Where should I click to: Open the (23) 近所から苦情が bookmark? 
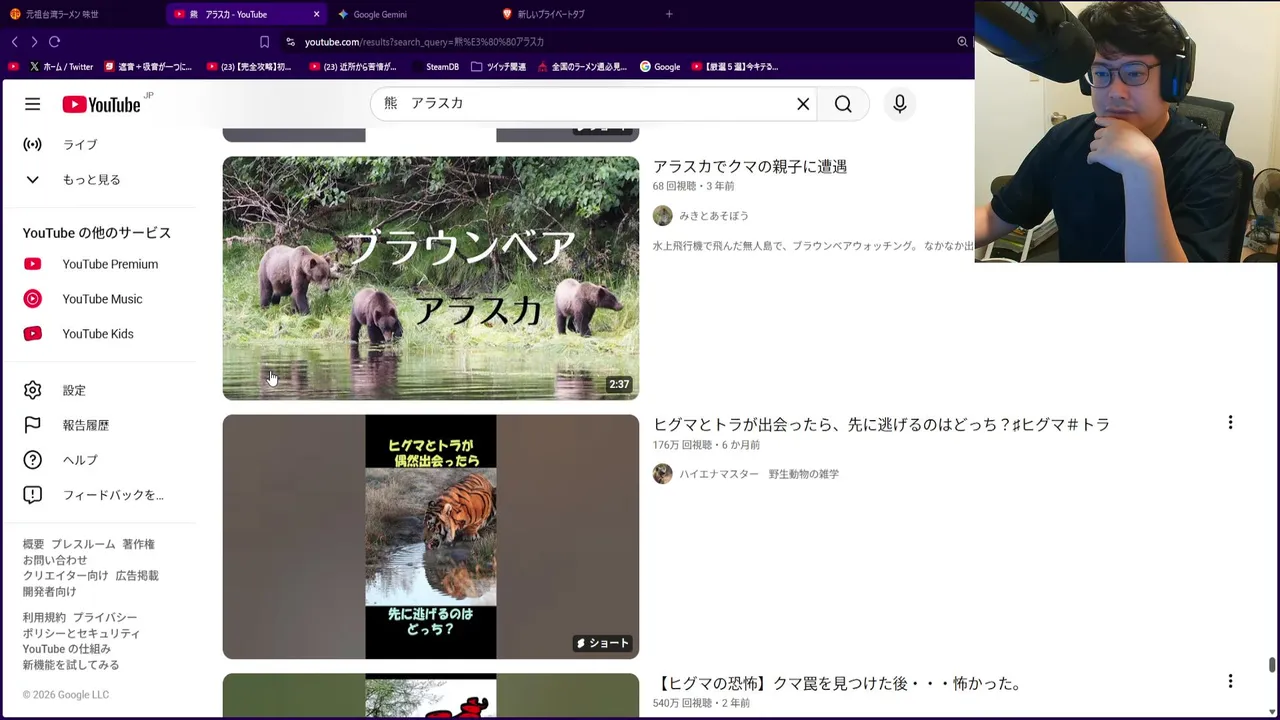pyautogui.click(x=353, y=67)
